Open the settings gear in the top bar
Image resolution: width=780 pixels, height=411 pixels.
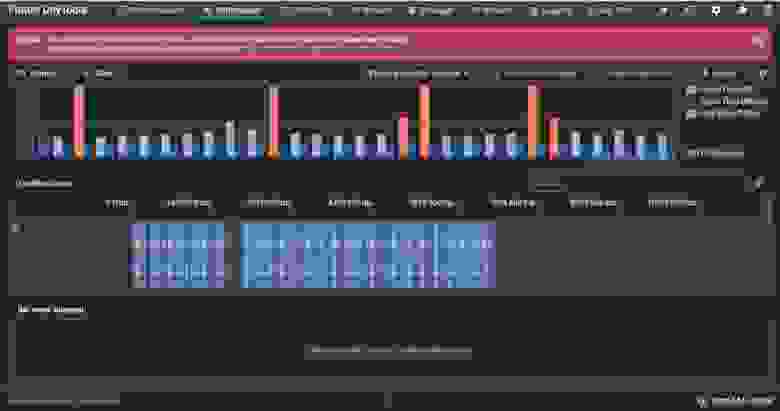[715, 10]
